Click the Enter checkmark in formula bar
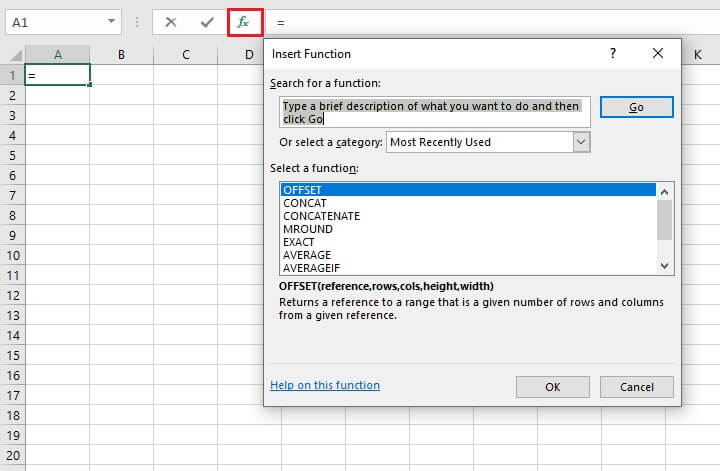 tap(207, 21)
